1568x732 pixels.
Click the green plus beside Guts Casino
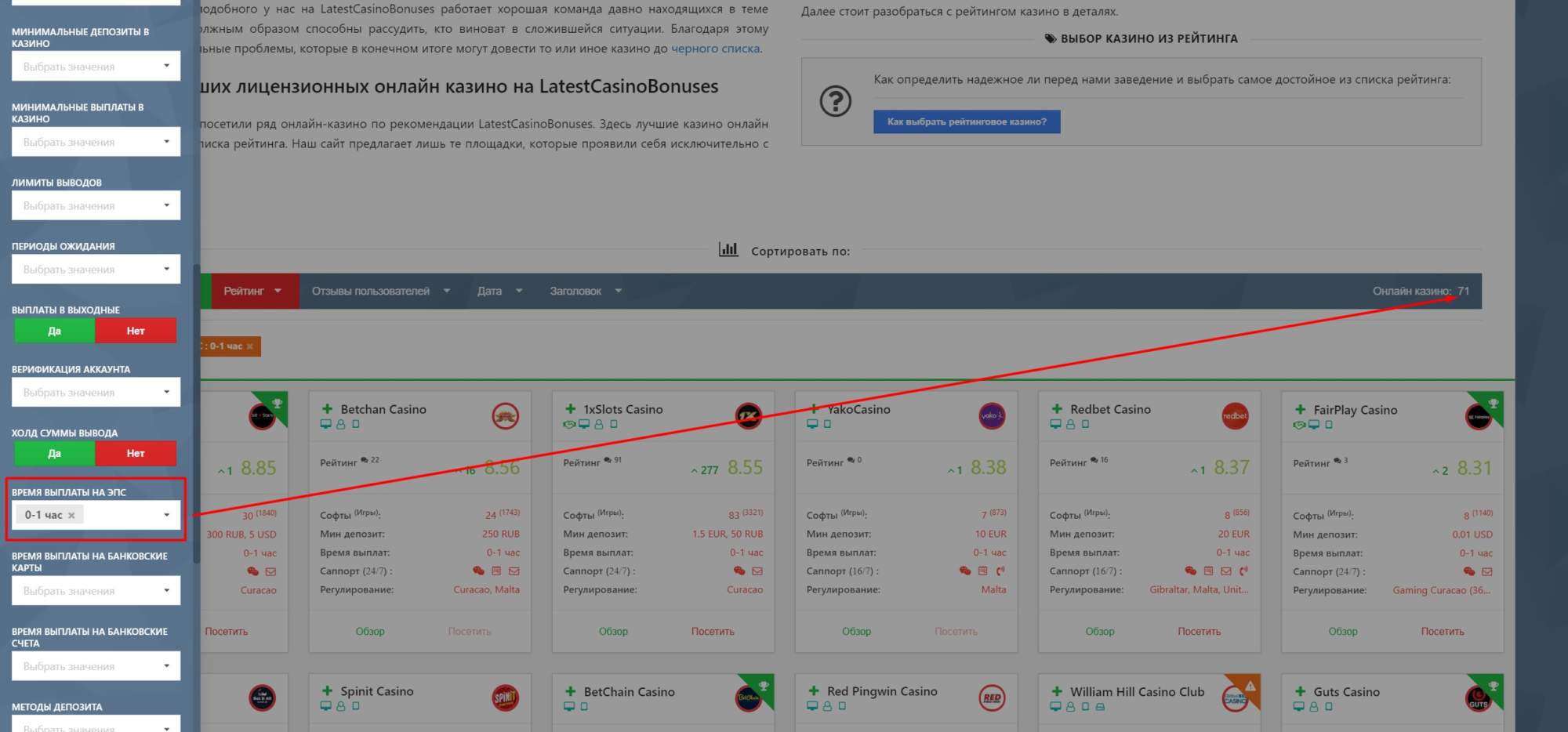point(1301,691)
